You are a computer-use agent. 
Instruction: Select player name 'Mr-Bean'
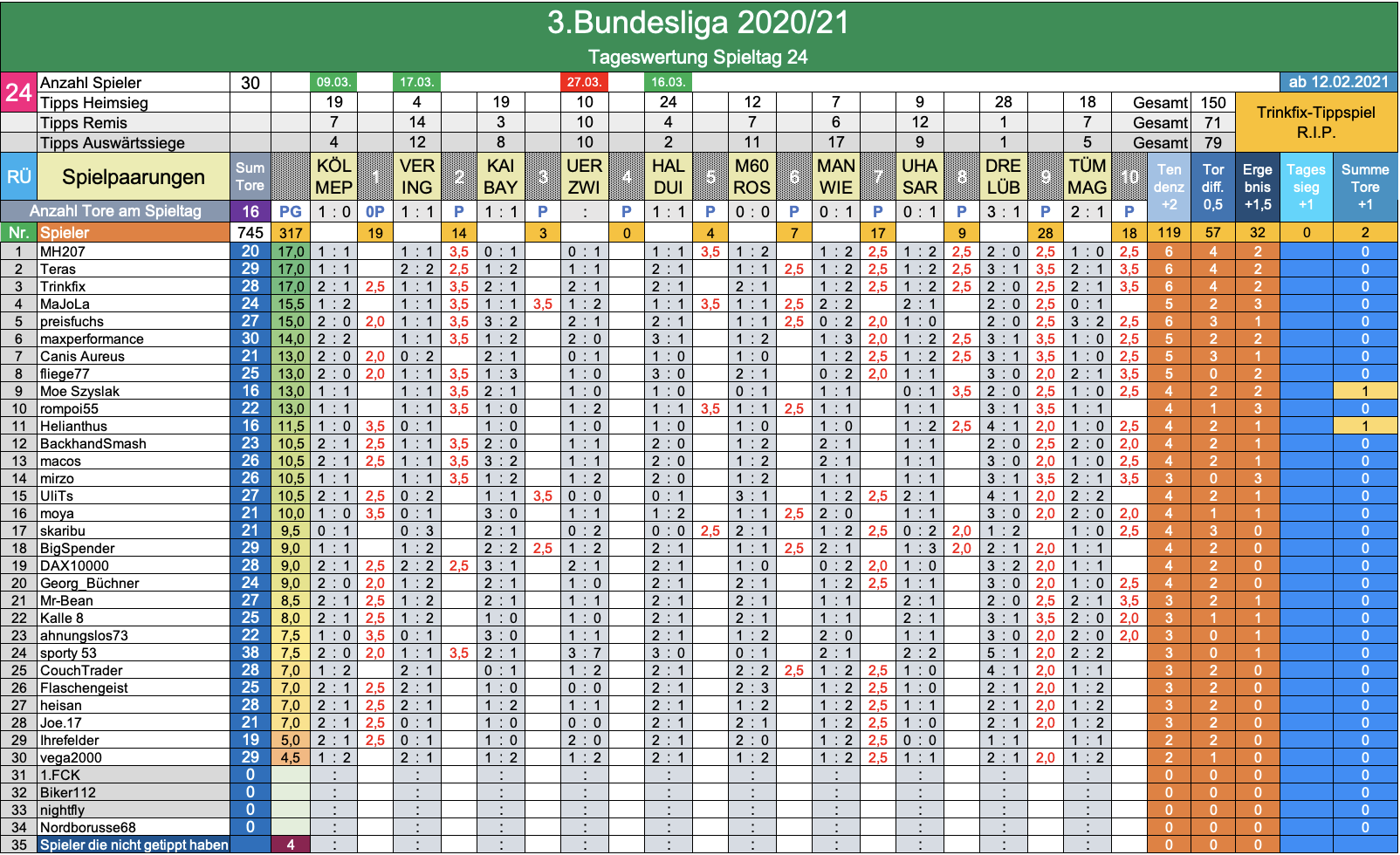(x=66, y=600)
